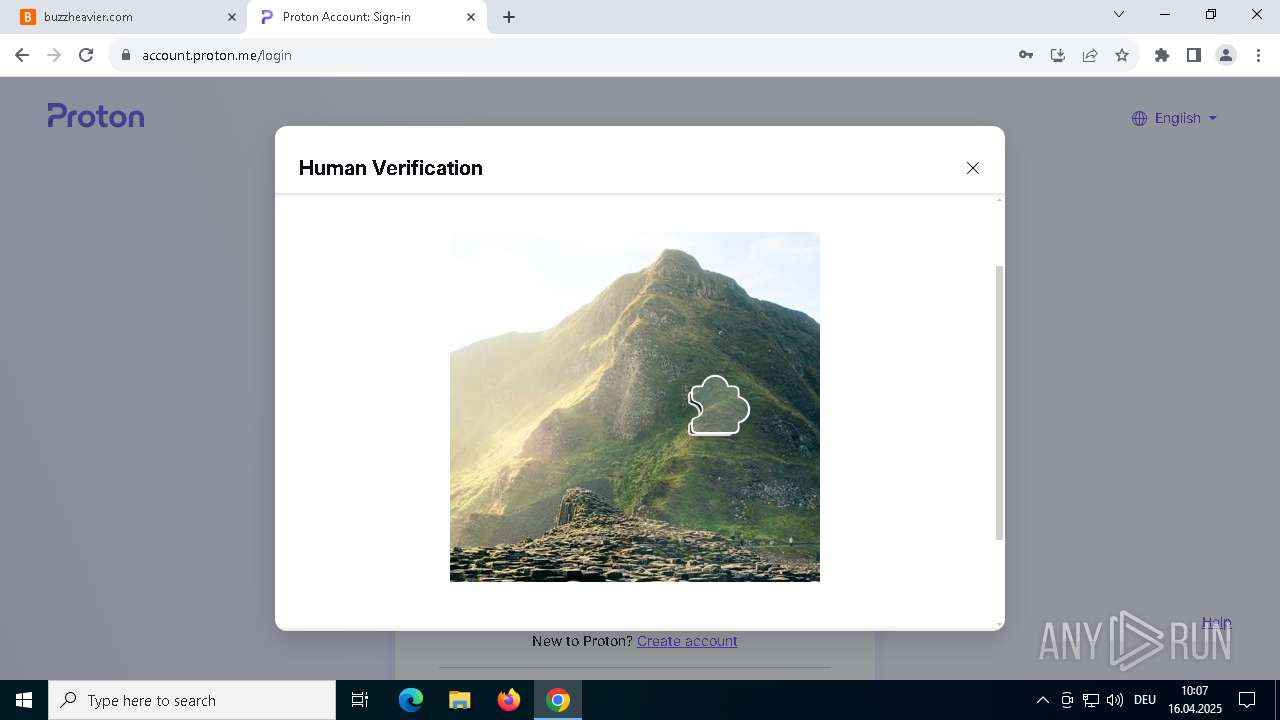Image resolution: width=1280 pixels, height=720 pixels.
Task: Switch to the buzzheavier.com tab
Action: [x=130, y=17]
